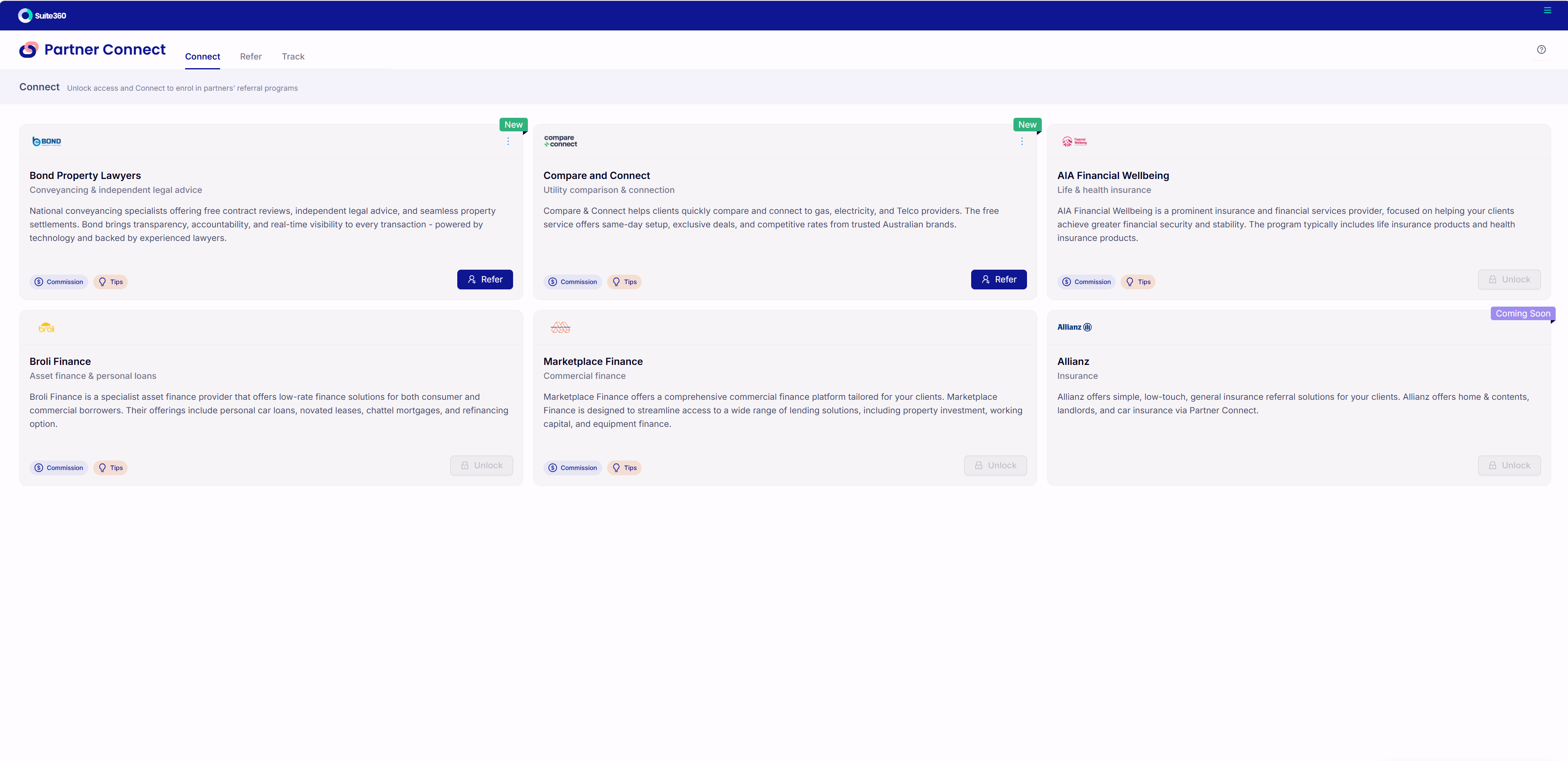View Tips for Bond Property Lawyers
1568x761 pixels.
pos(110,282)
